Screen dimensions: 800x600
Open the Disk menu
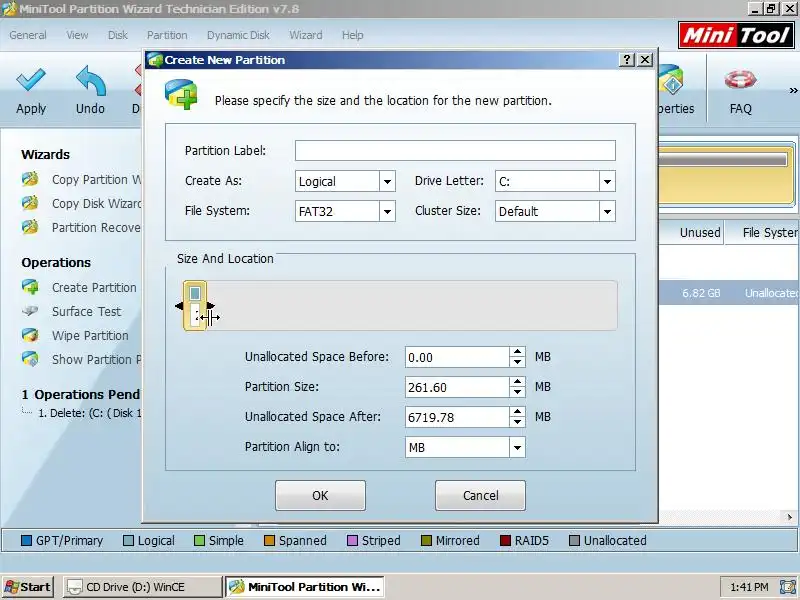(x=117, y=35)
